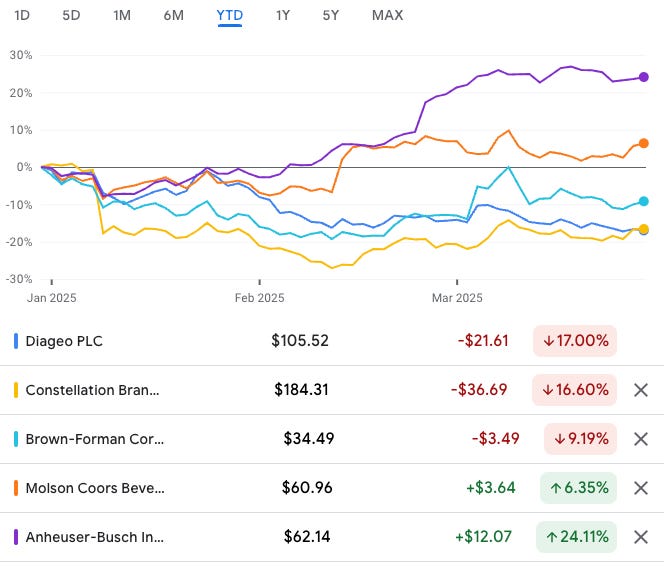This screenshot has height=572, width=664.
Task: Remove Constellation Brands from comparison
Action: point(641,390)
